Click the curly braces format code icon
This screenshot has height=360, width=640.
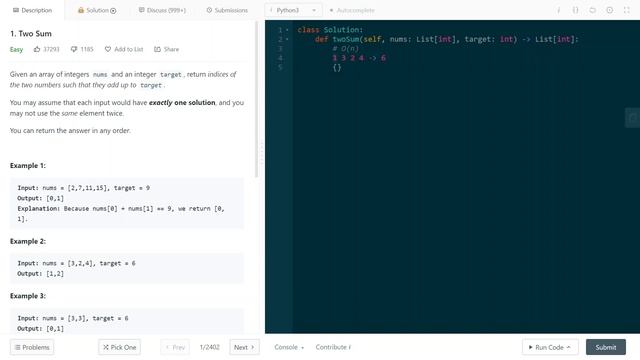point(576,10)
